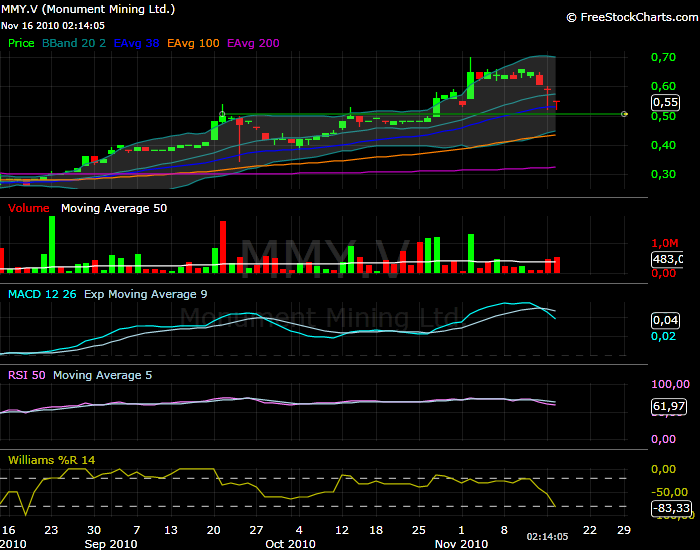Select the green Price indicator label

(x=21, y=43)
